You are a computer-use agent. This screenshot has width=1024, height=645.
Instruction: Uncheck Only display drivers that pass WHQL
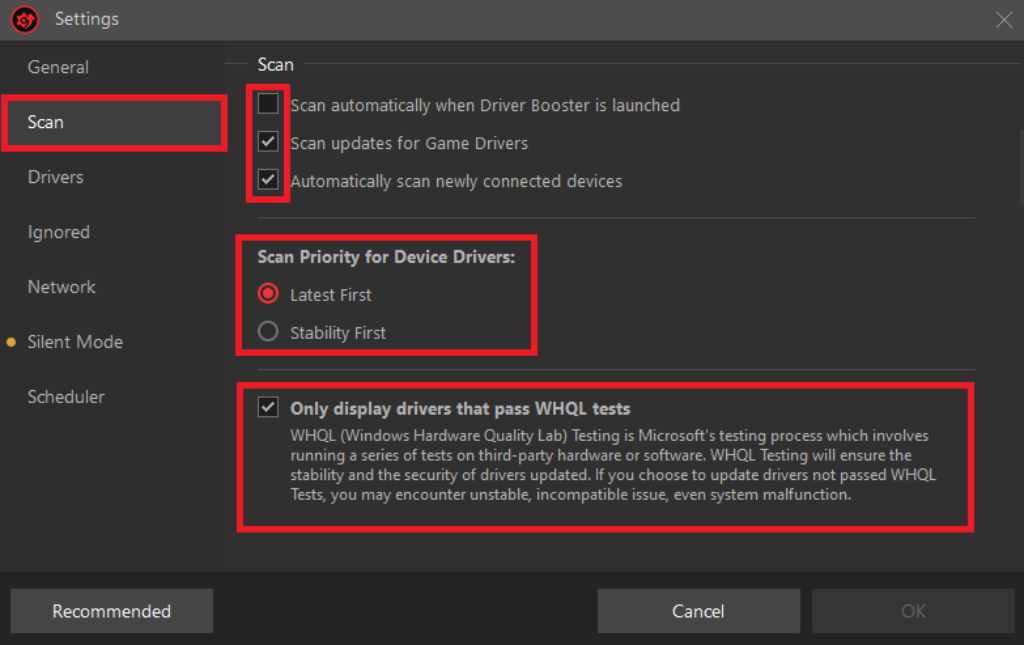pos(268,407)
